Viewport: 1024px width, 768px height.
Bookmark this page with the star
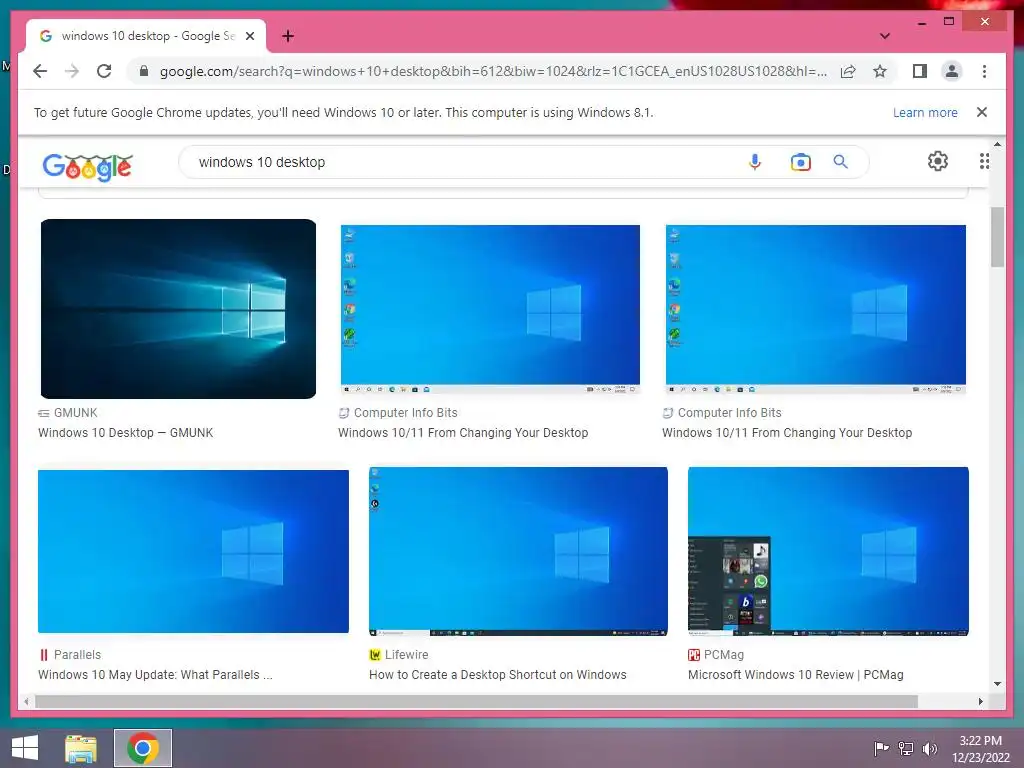[x=880, y=71]
